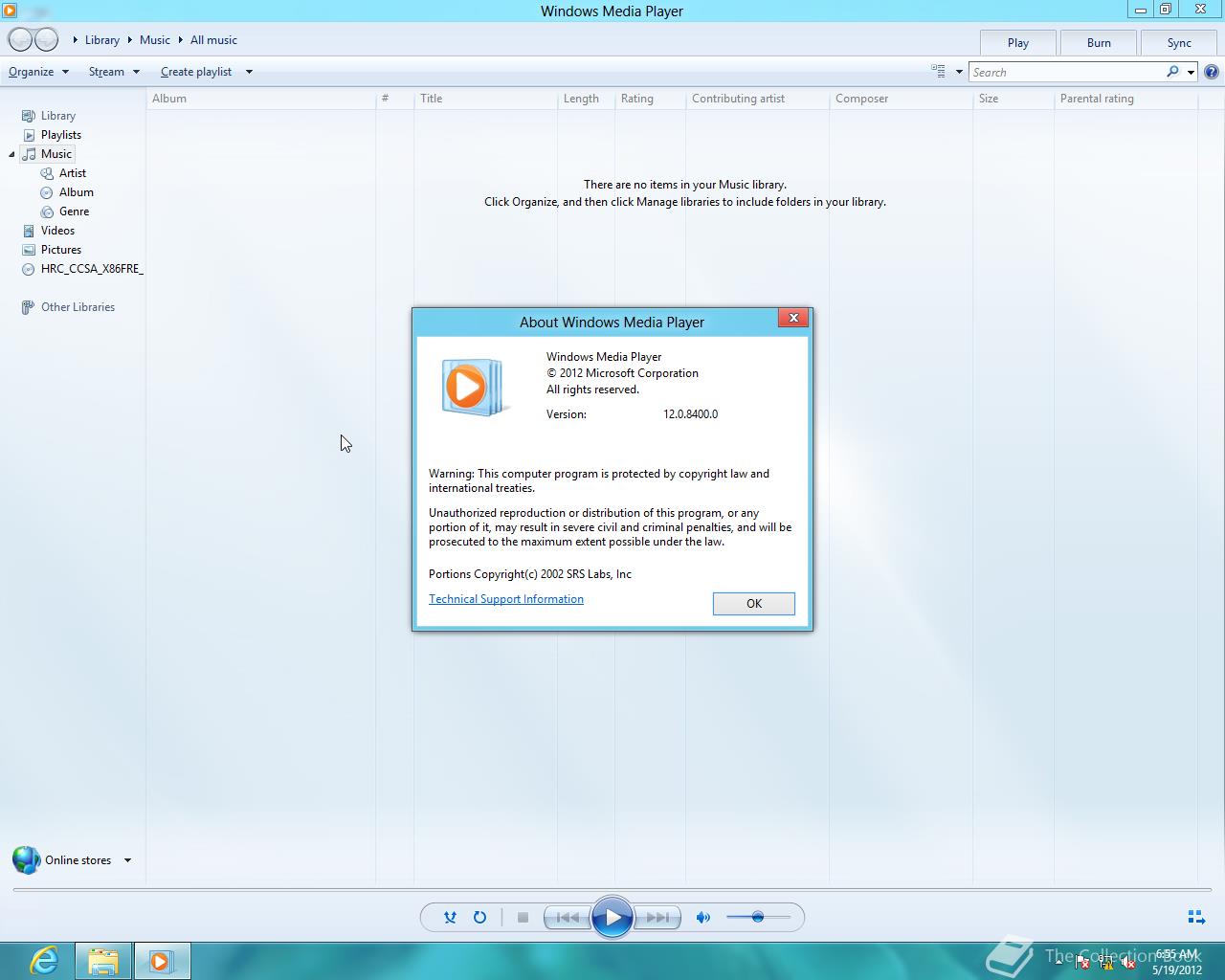This screenshot has height=980, width=1225.
Task: Open the Artist view under Music
Action: click(72, 173)
